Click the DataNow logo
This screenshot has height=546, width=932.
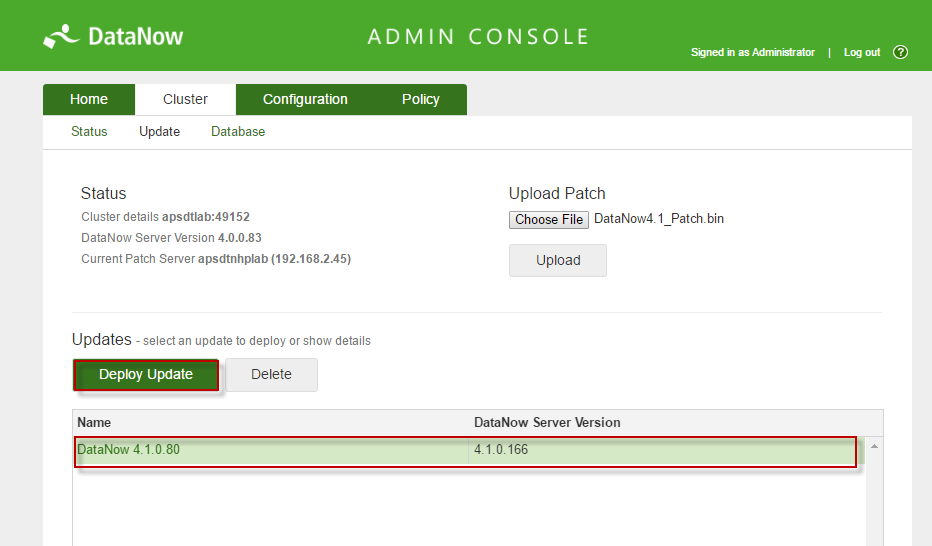click(113, 36)
